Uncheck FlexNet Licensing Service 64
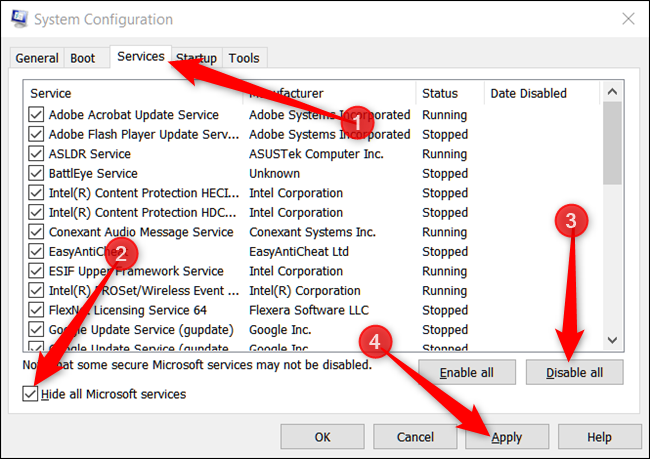This screenshot has width=650, height=459. [x=36, y=310]
